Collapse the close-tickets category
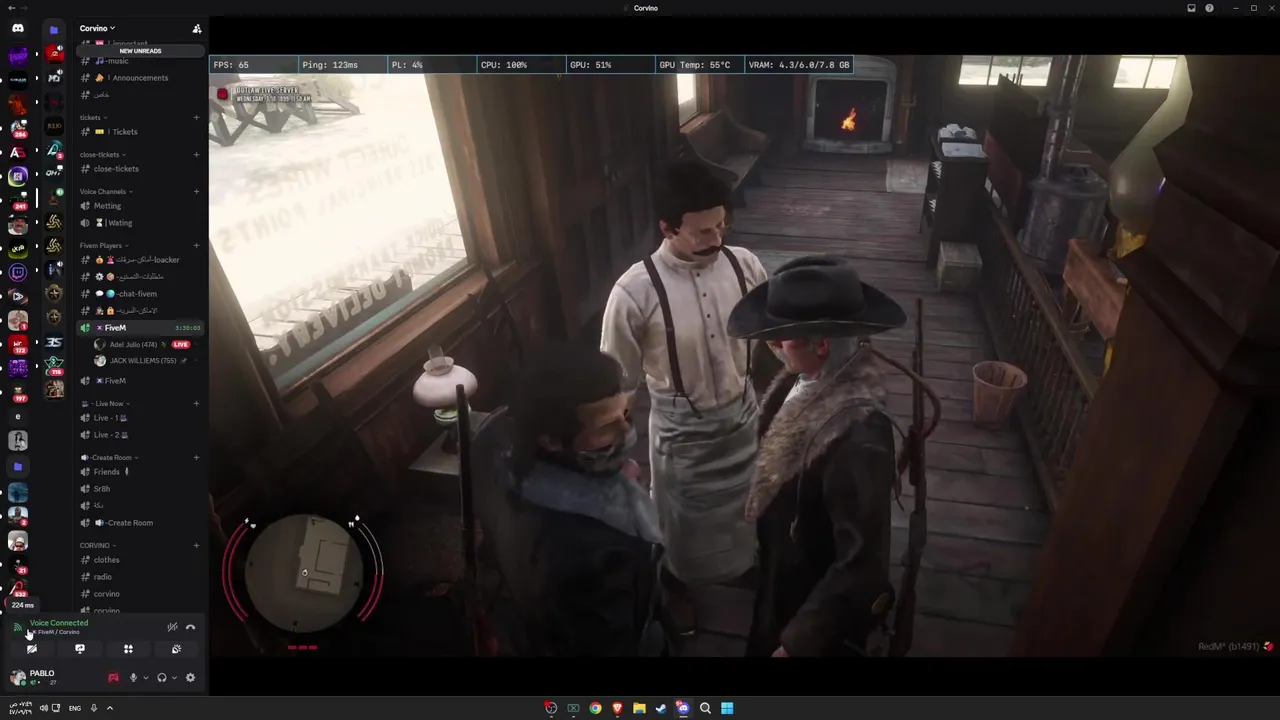The image size is (1280, 720). point(102,155)
